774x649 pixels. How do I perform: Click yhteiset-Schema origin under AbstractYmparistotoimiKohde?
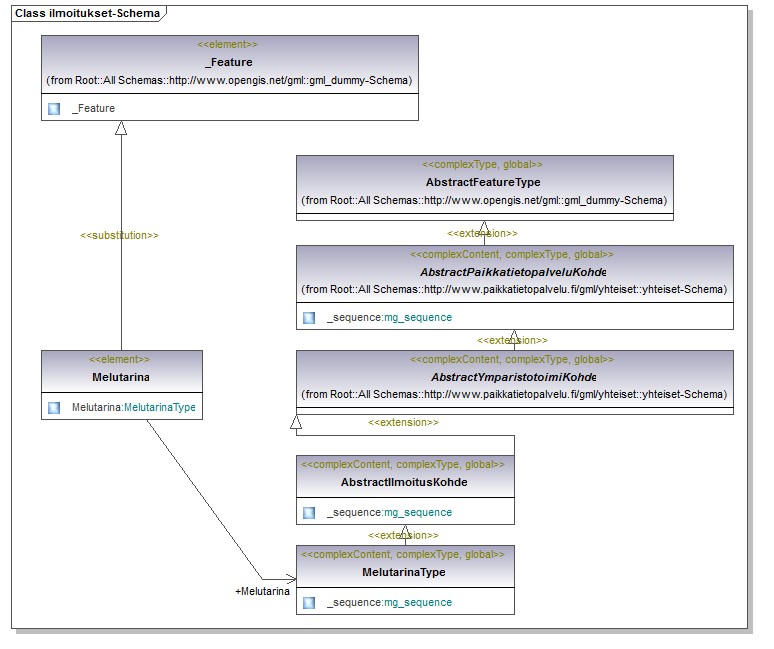[514, 395]
